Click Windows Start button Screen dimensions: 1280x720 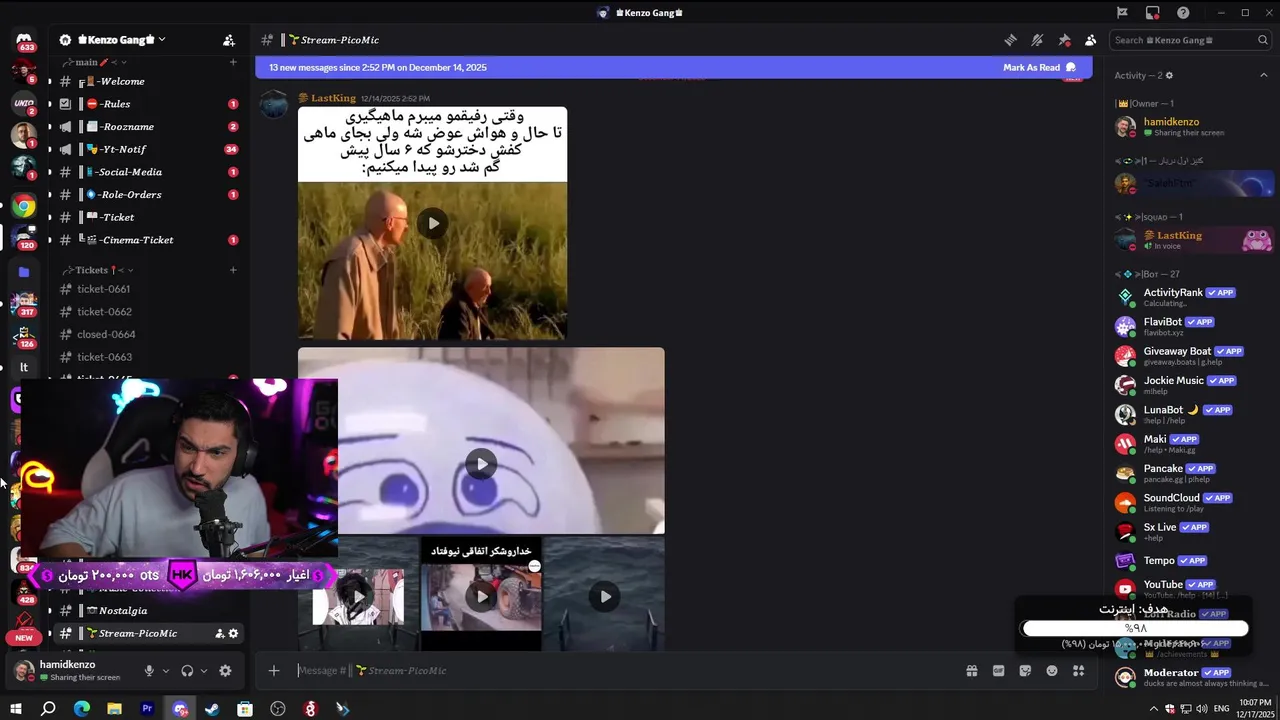15,709
